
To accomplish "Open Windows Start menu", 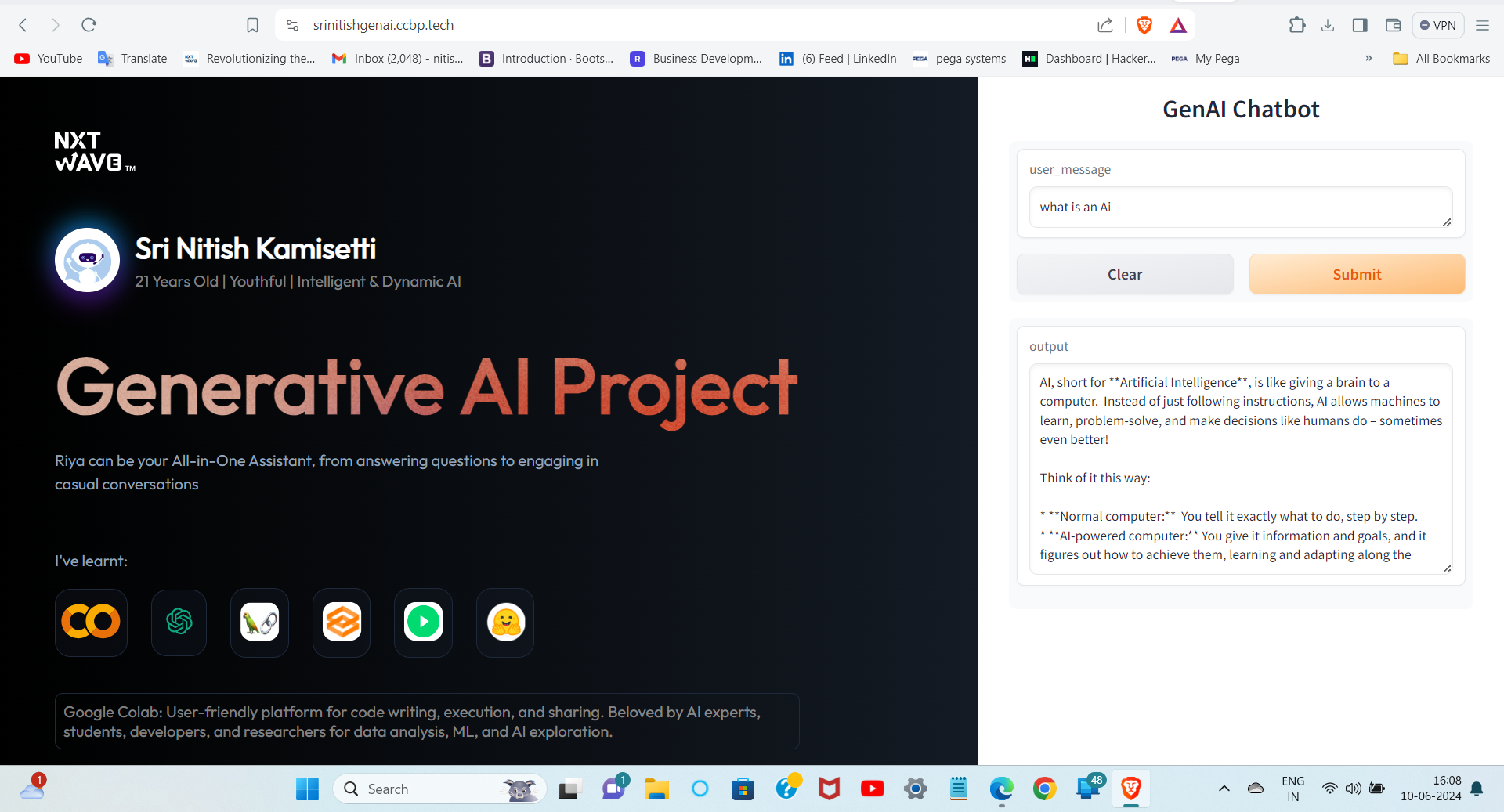I will point(307,789).
